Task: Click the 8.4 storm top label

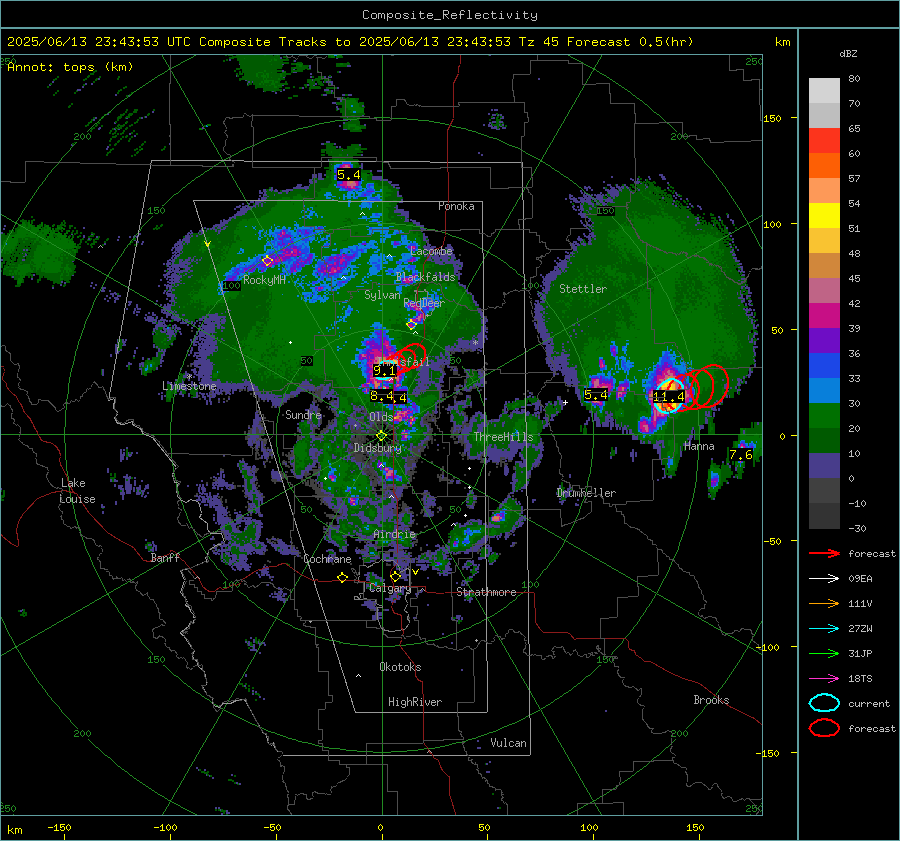Action: [382, 396]
